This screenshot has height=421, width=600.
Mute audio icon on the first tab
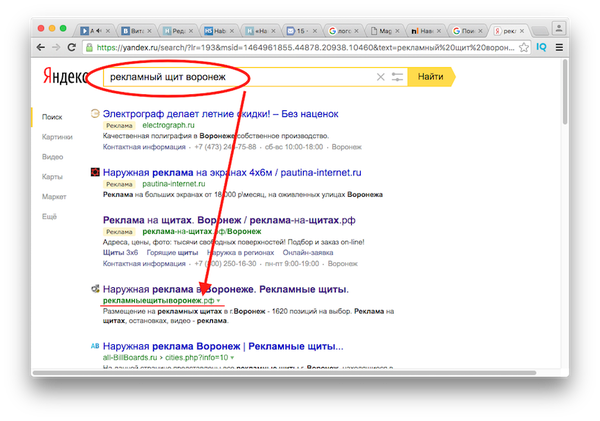pyautogui.click(x=99, y=31)
